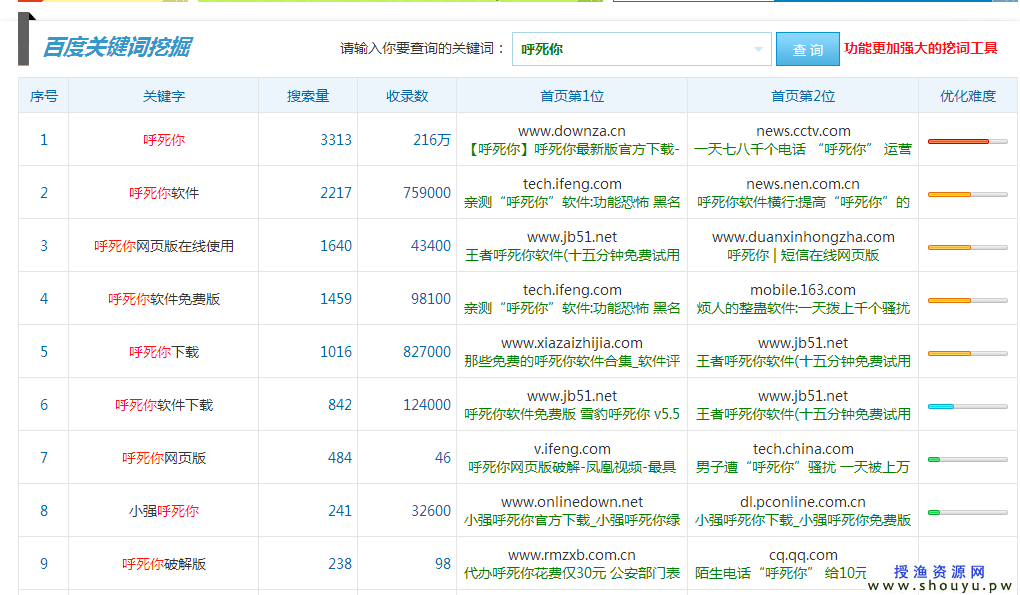This screenshot has height=595, width=1020.
Task: Click the search volume value 2217
Action: coord(336,193)
